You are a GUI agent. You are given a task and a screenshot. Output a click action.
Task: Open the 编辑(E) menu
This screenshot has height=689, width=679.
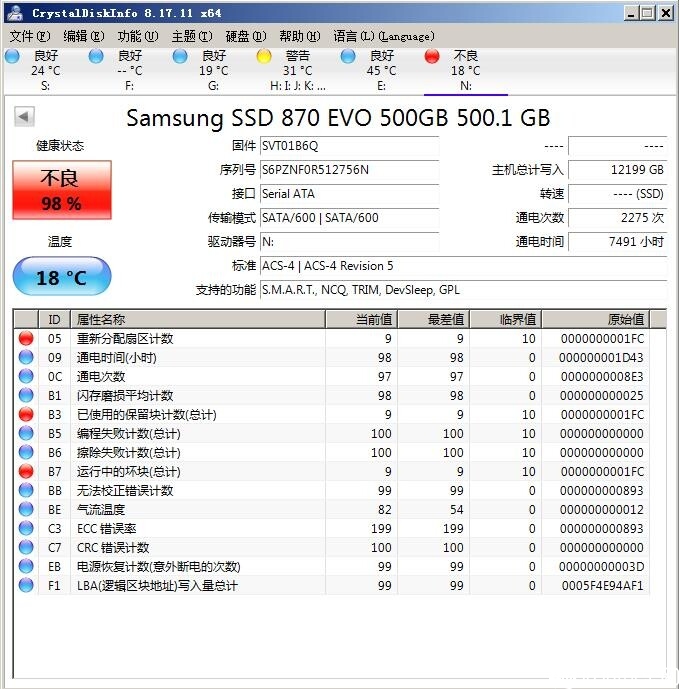(84, 36)
